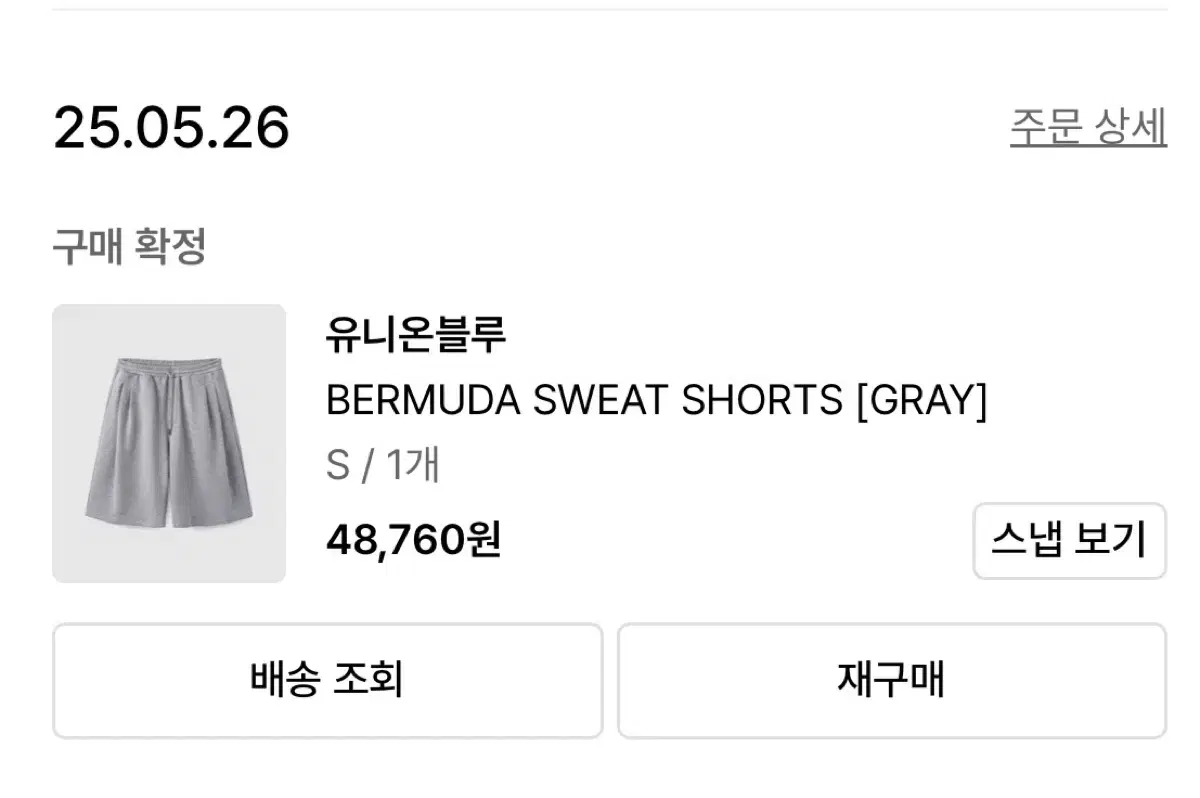Click the size letter S in the option line
The width and height of the screenshot is (1200, 798).
(x=337, y=466)
